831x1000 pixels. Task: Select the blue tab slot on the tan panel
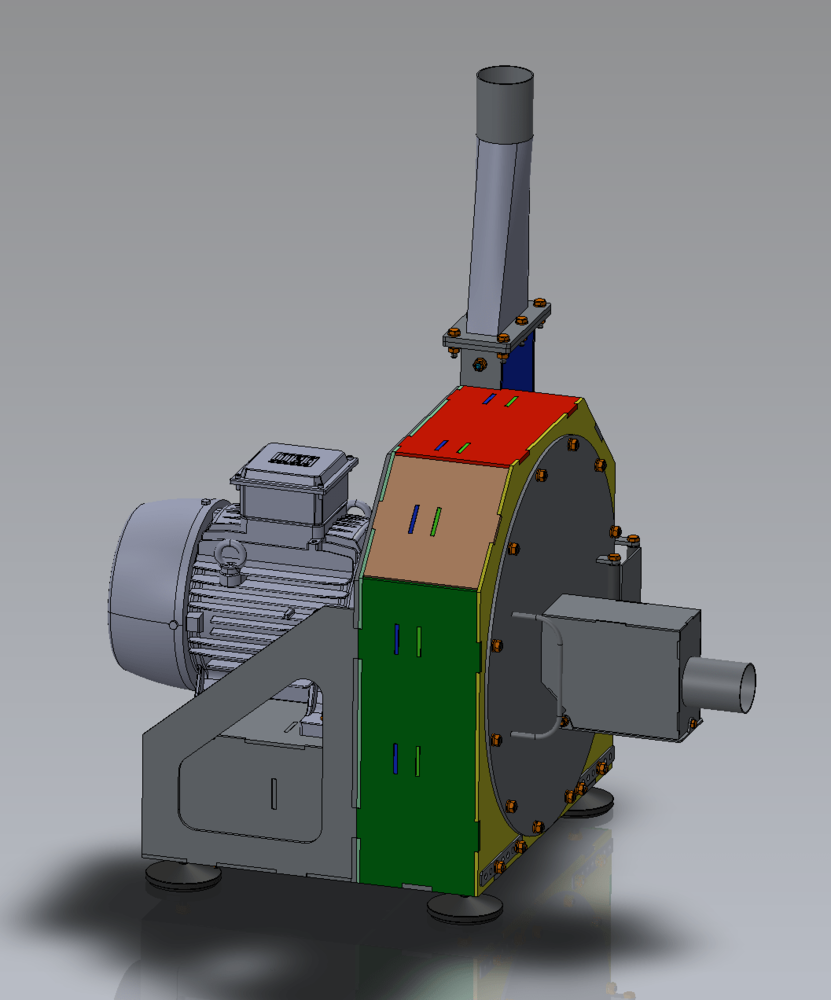[413, 519]
